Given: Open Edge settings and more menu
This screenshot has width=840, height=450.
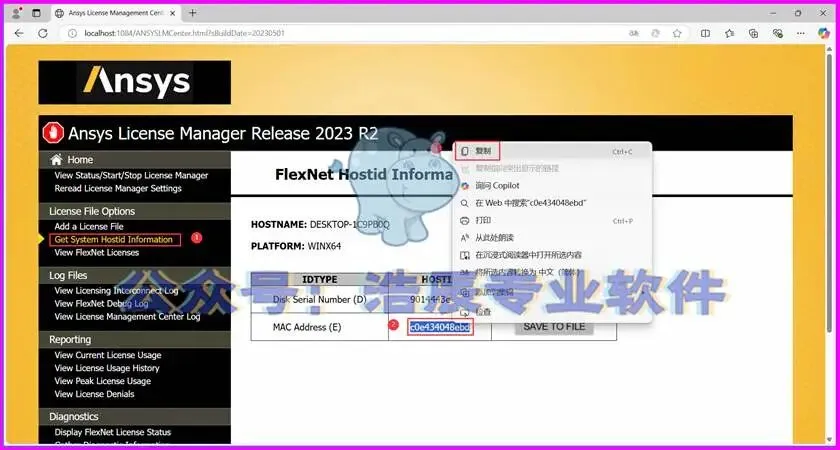Looking at the screenshot, I should pyautogui.click(x=801, y=33).
